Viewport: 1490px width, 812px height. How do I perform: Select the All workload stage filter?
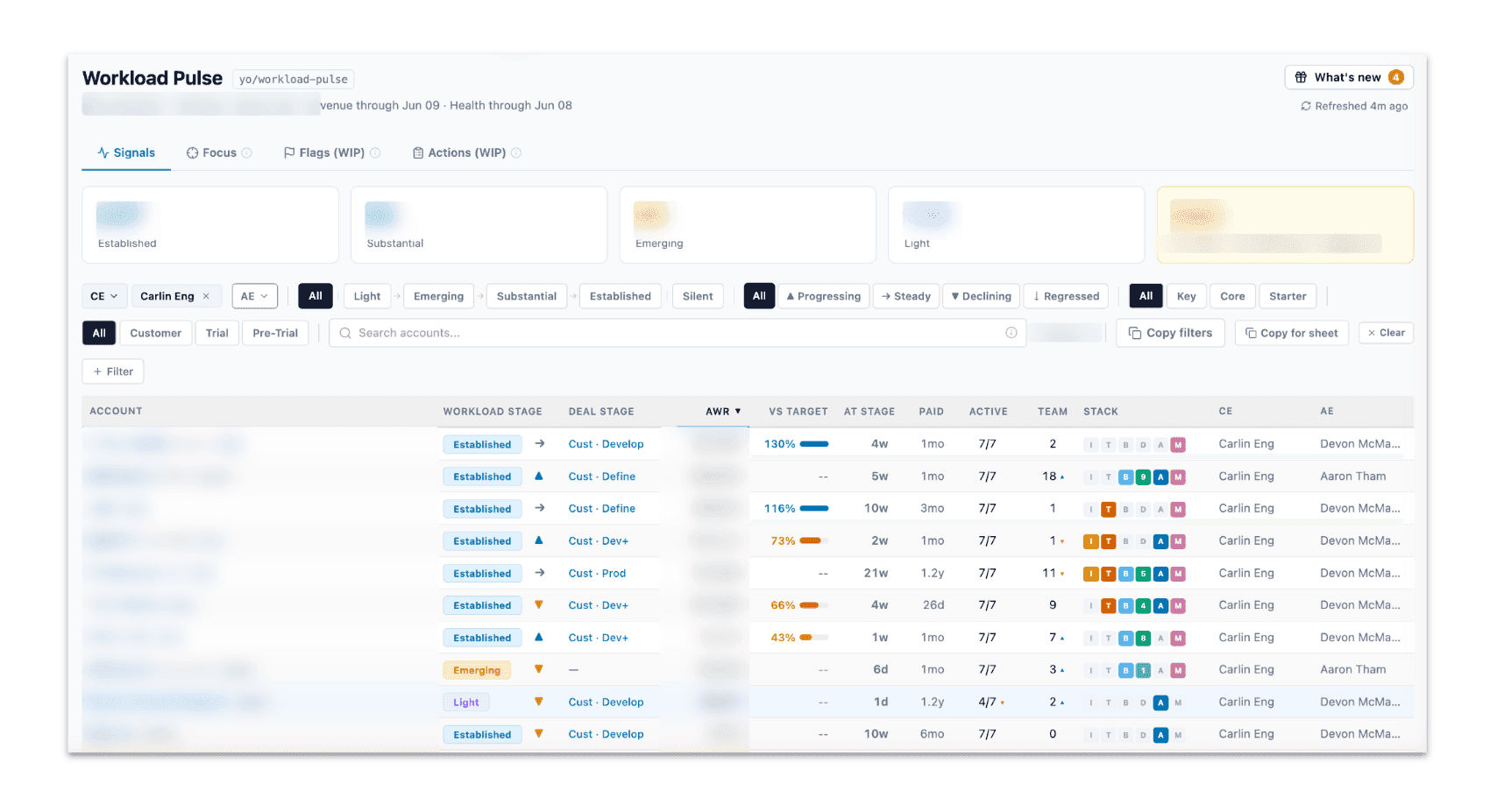(316, 296)
